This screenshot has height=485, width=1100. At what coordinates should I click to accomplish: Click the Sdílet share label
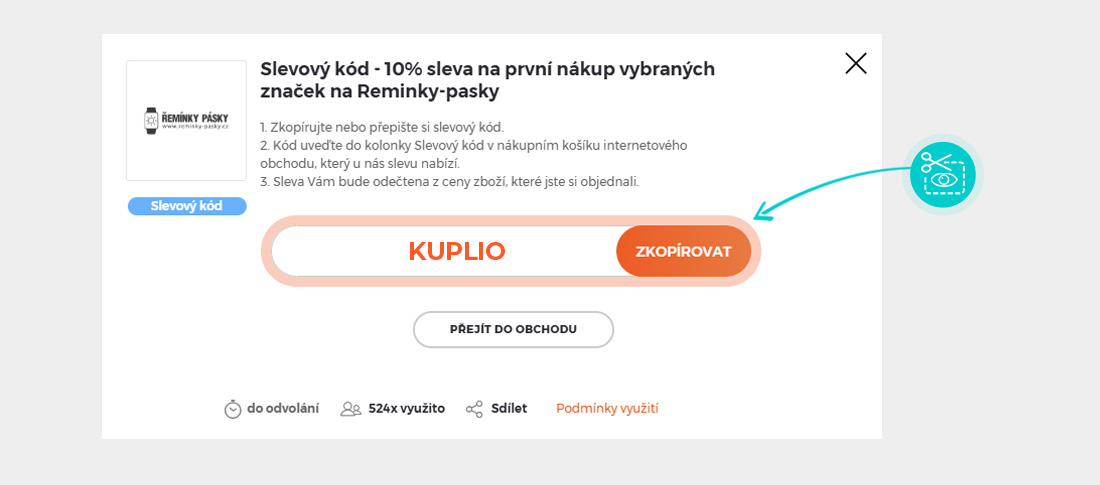point(509,408)
